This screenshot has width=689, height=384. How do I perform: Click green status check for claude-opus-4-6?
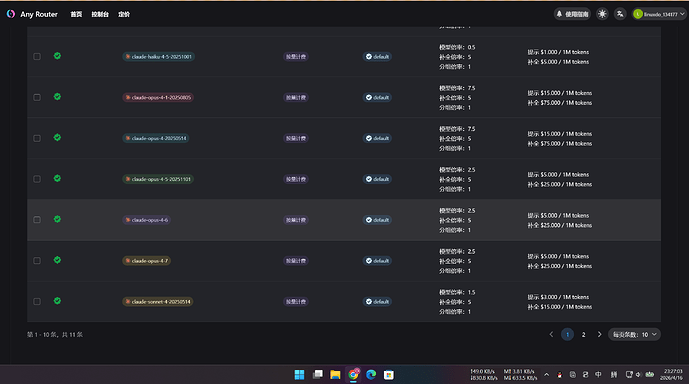[57, 219]
